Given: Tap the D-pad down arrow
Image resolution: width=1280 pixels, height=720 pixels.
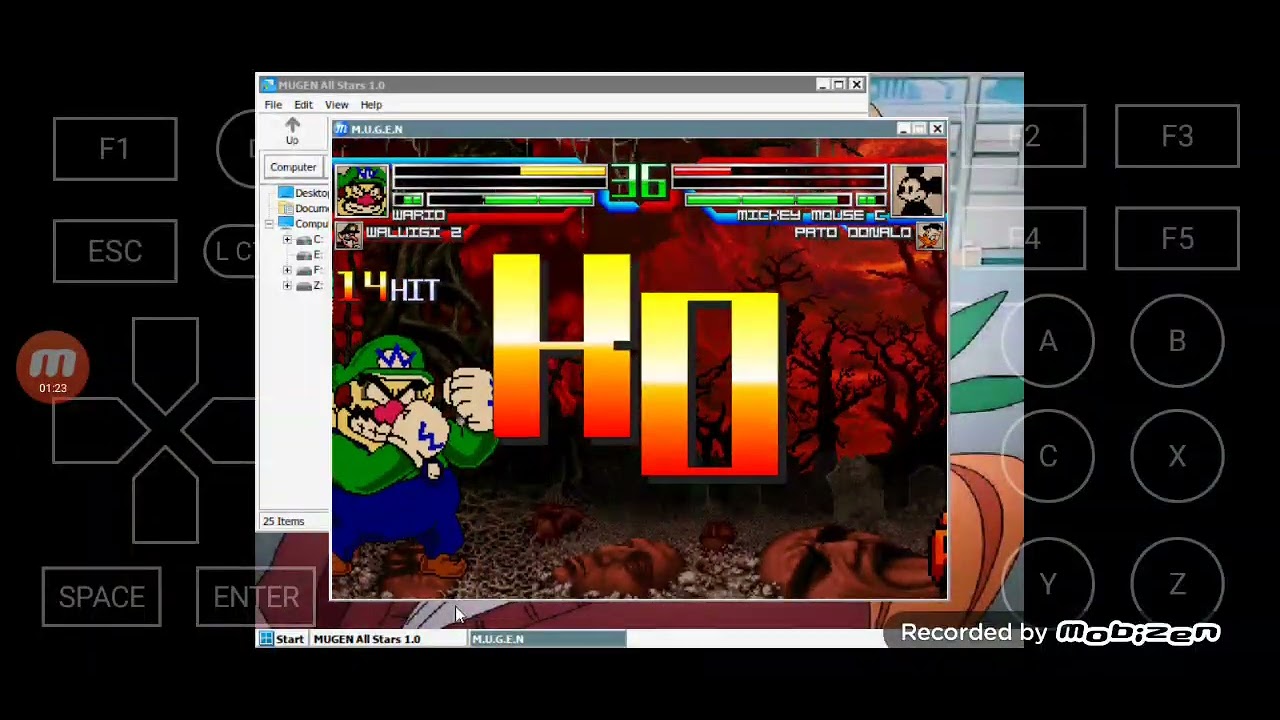Looking at the screenshot, I should (x=165, y=496).
